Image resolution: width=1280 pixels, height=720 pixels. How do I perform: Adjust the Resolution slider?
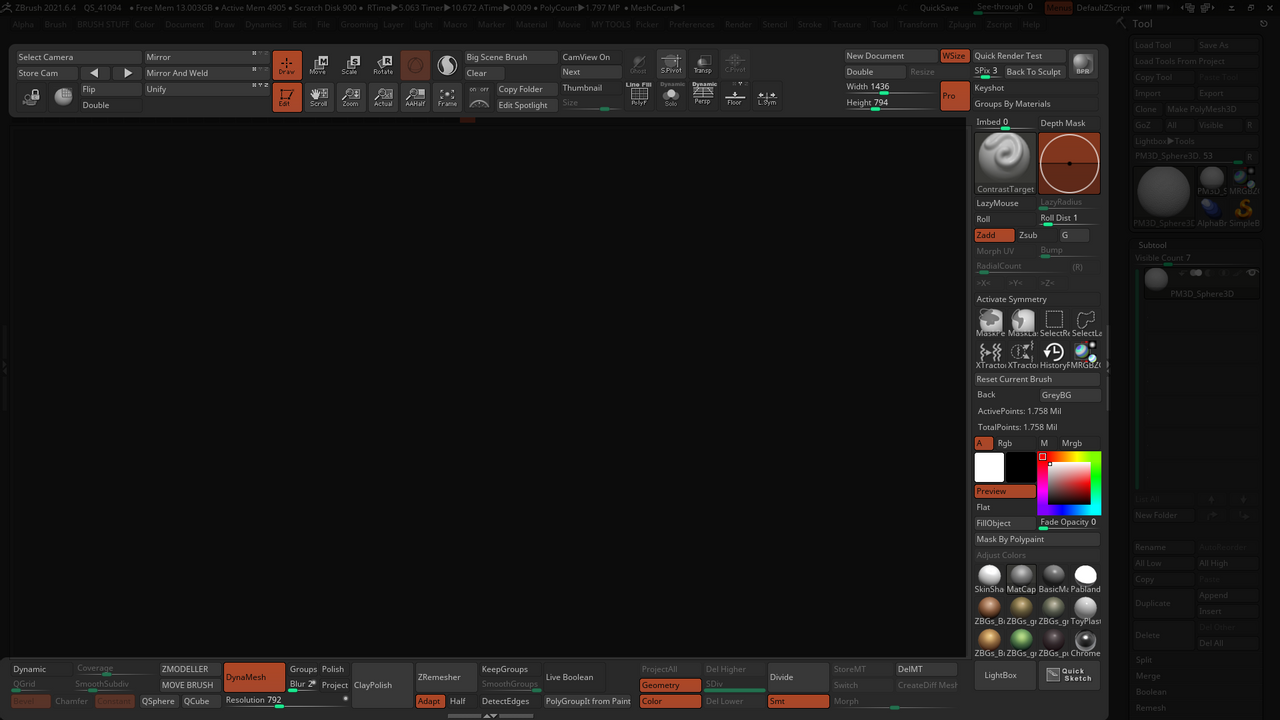pos(286,701)
